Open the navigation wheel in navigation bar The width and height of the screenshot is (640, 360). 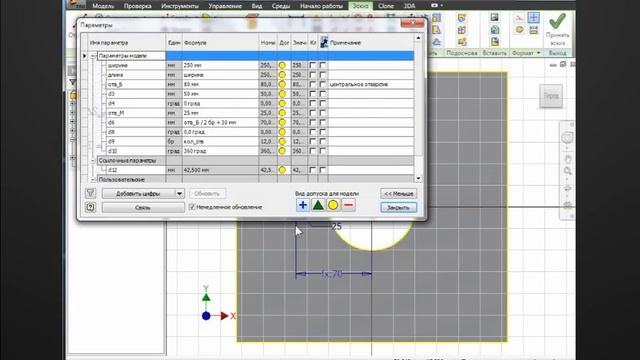coord(567,138)
